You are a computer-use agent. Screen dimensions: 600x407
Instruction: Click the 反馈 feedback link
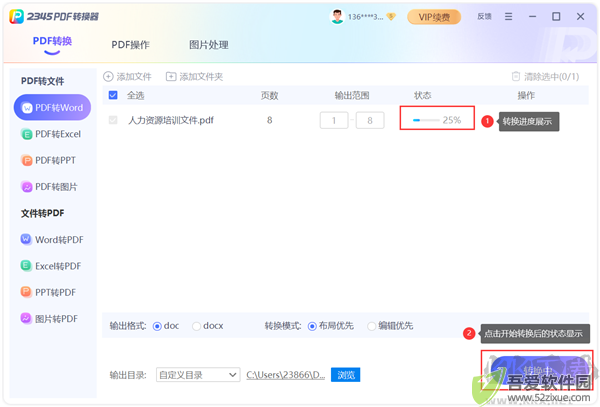point(484,16)
